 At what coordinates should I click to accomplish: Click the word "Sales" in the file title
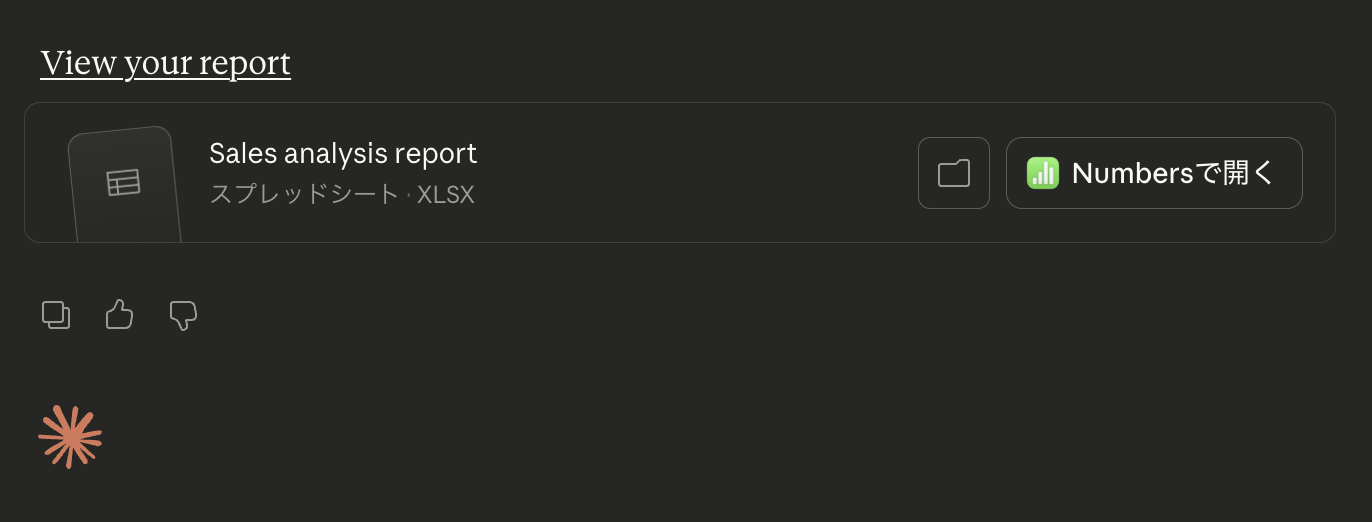coord(242,154)
